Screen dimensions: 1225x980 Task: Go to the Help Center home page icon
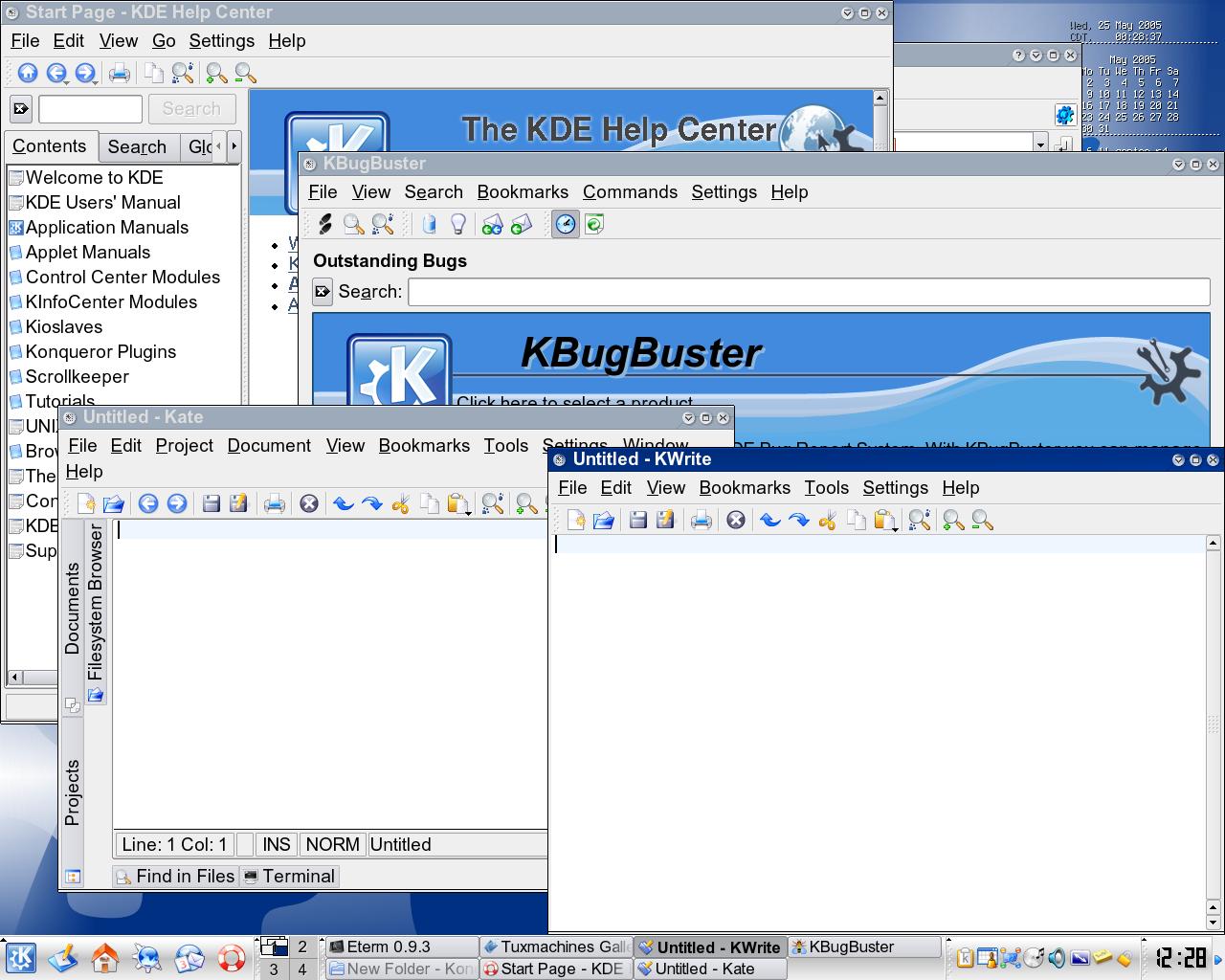click(x=28, y=73)
